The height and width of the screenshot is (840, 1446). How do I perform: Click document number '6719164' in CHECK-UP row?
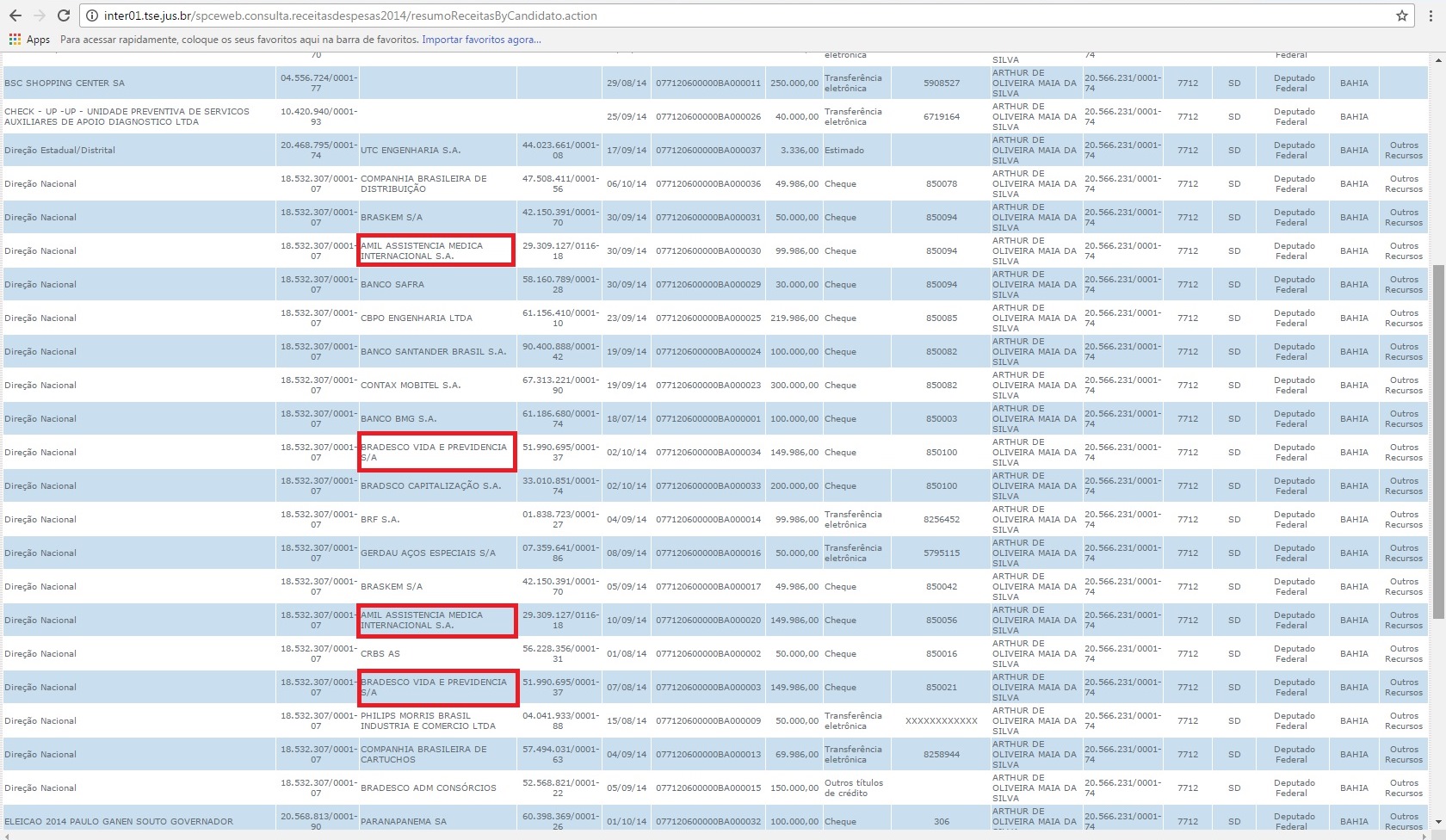click(x=942, y=117)
